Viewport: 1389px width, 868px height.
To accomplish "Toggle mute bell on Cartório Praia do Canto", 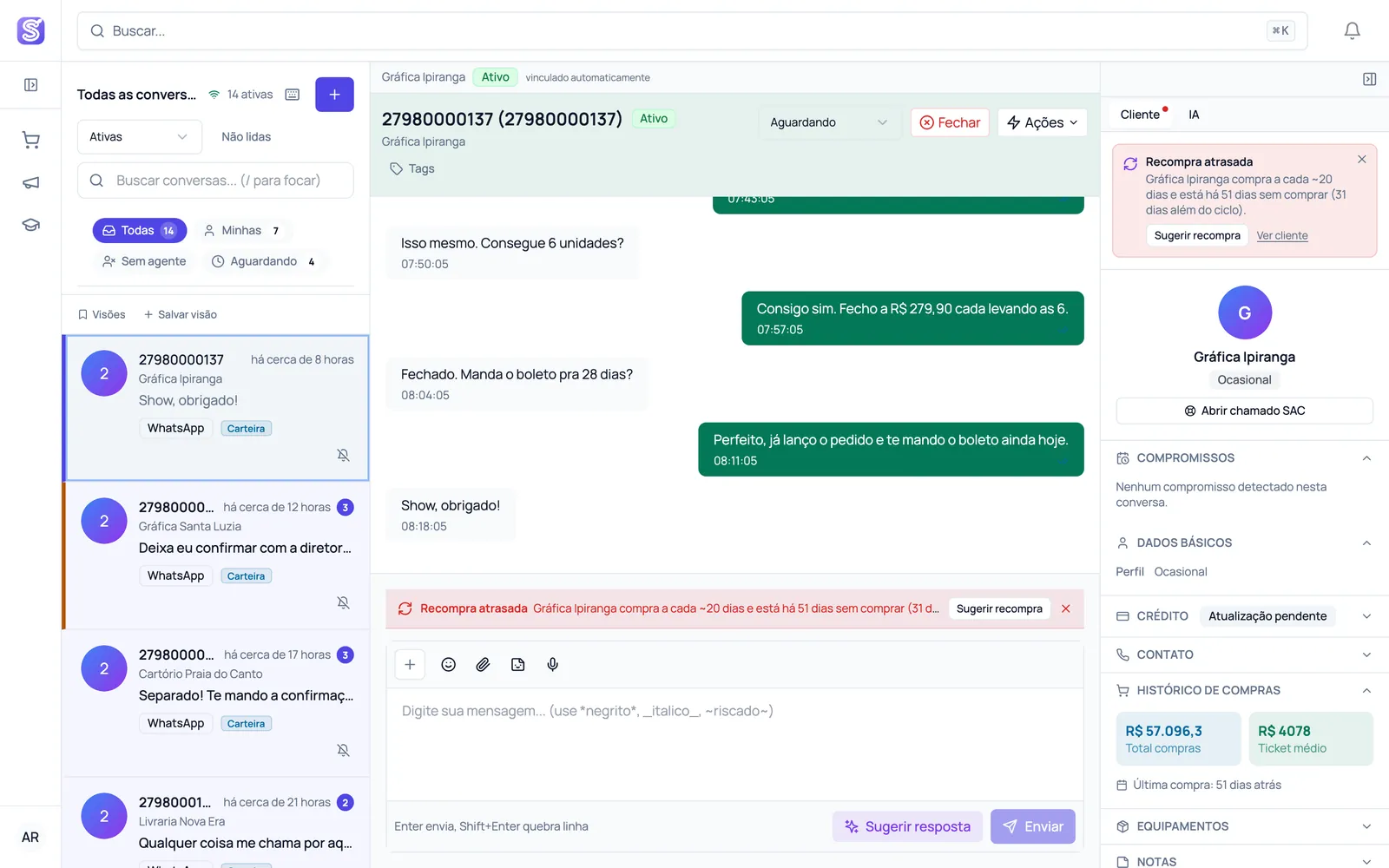I will tap(344, 750).
